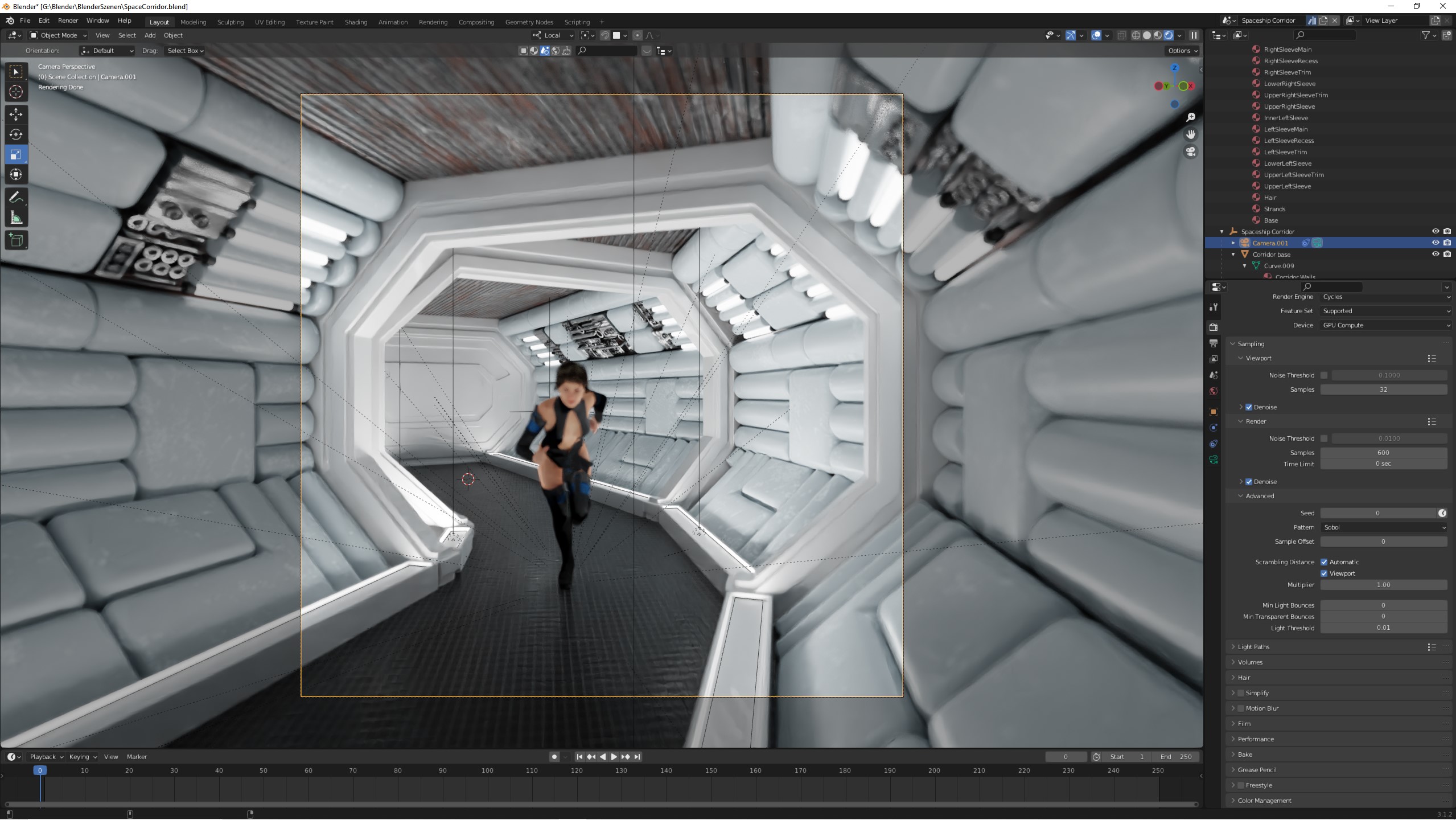Select the Measure tool
The height and width of the screenshot is (820, 1456).
click(16, 218)
